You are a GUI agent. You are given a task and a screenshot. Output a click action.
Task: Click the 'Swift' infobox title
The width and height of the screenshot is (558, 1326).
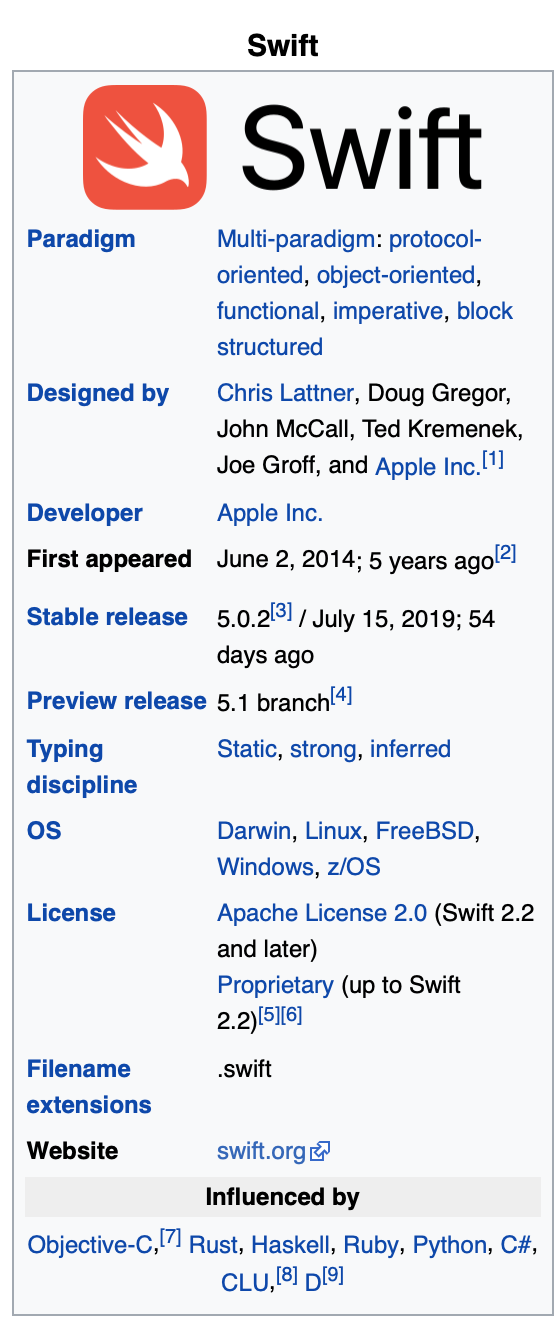(283, 45)
